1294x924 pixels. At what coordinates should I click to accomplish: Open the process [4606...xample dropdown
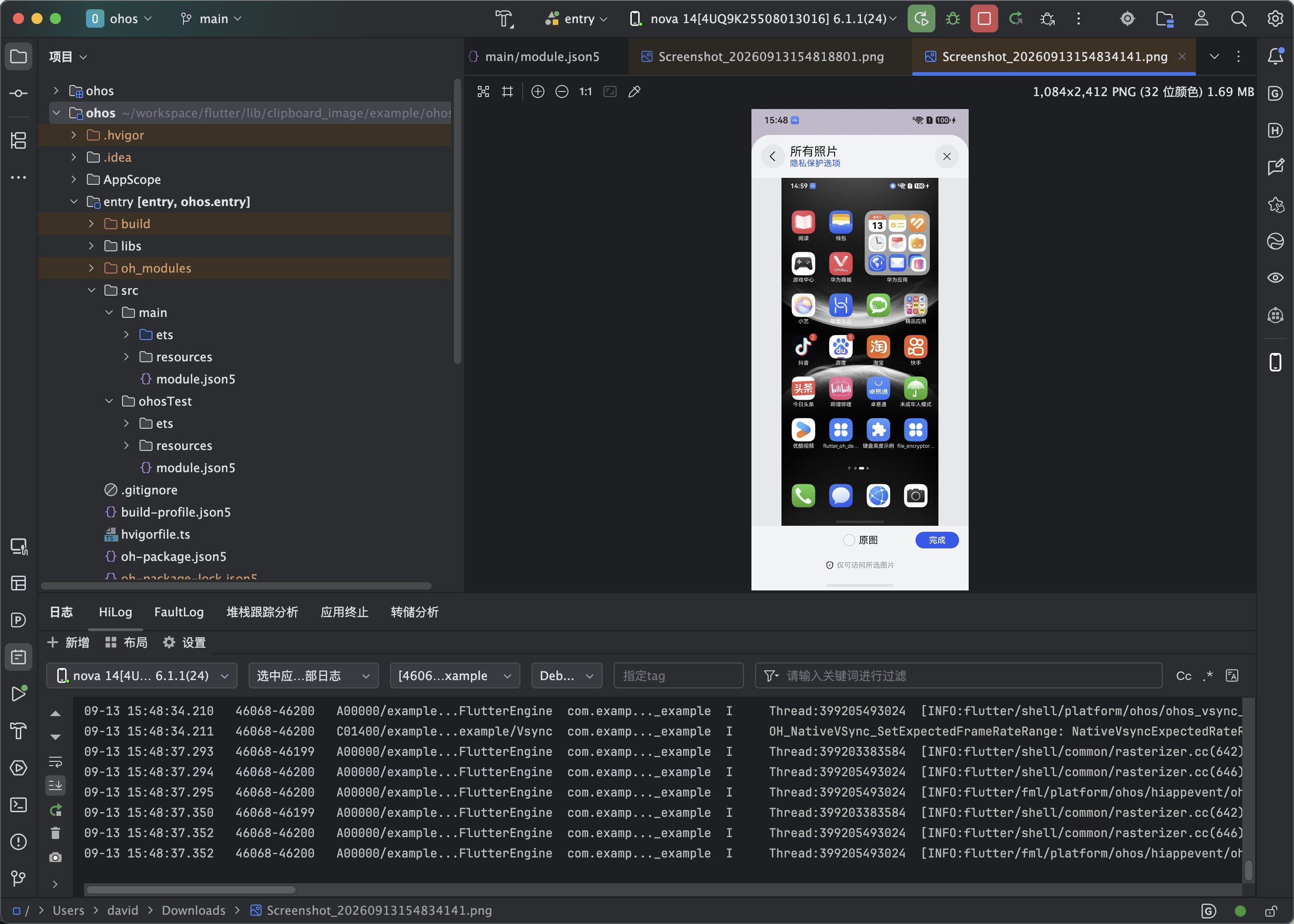[x=455, y=676]
